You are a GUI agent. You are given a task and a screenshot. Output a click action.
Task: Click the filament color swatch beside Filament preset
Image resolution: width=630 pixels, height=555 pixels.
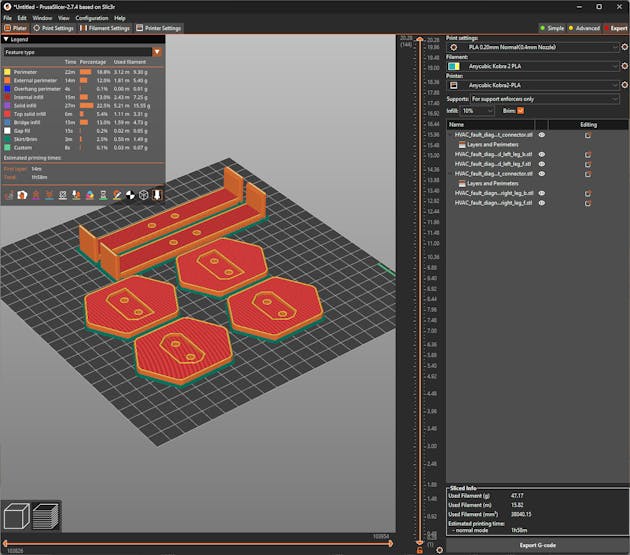point(453,66)
